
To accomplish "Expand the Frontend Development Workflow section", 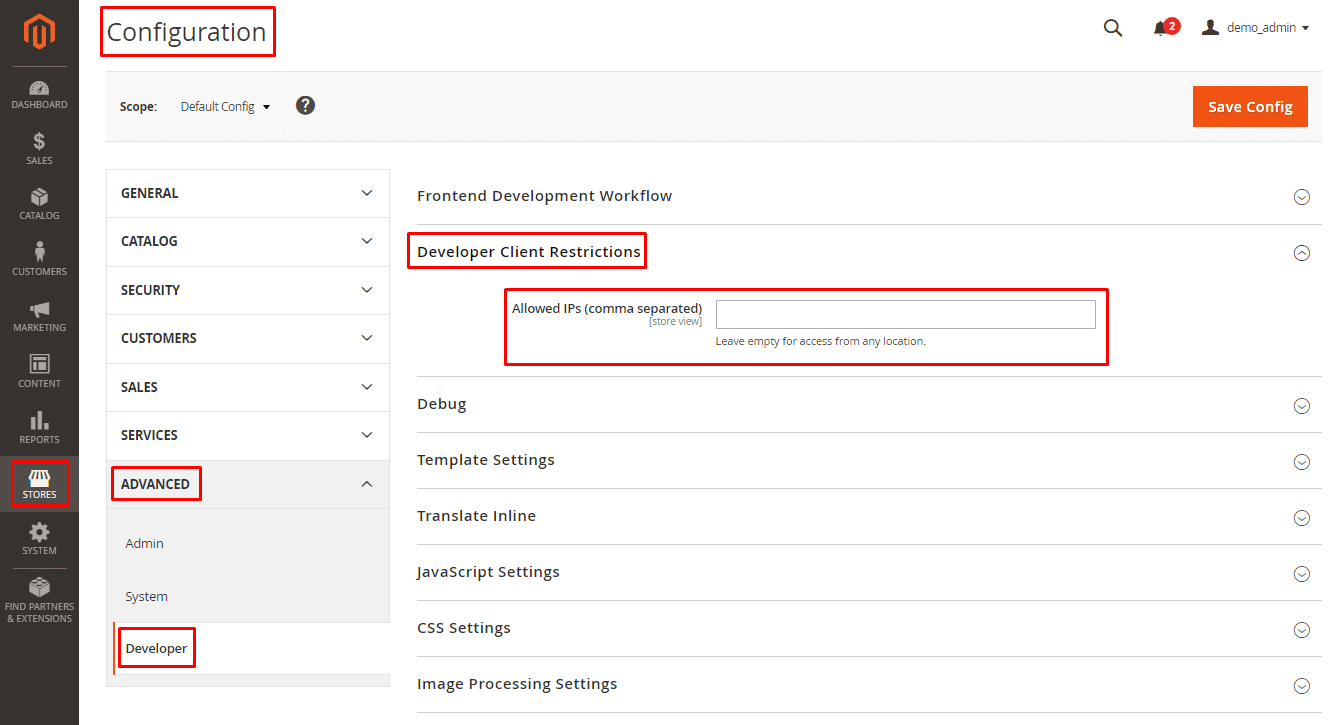I will click(1301, 197).
